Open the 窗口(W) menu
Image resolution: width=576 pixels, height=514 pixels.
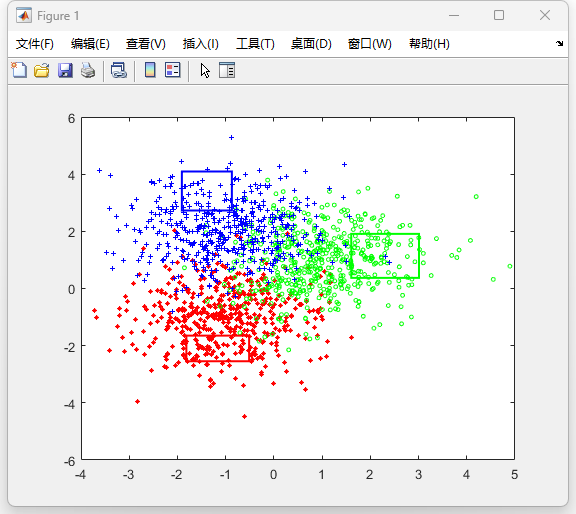[x=370, y=44]
